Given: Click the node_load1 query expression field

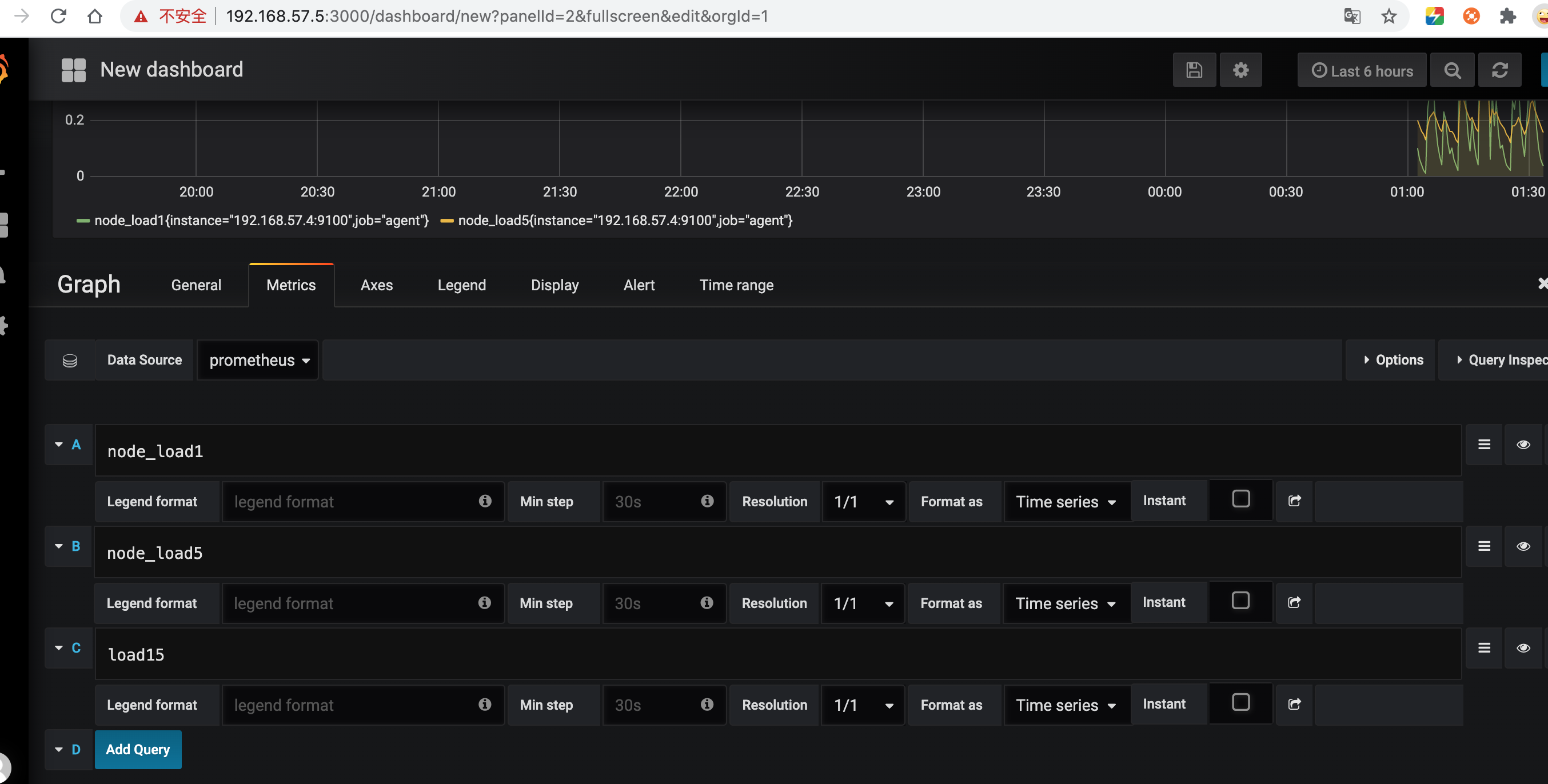Looking at the screenshot, I should (x=777, y=451).
